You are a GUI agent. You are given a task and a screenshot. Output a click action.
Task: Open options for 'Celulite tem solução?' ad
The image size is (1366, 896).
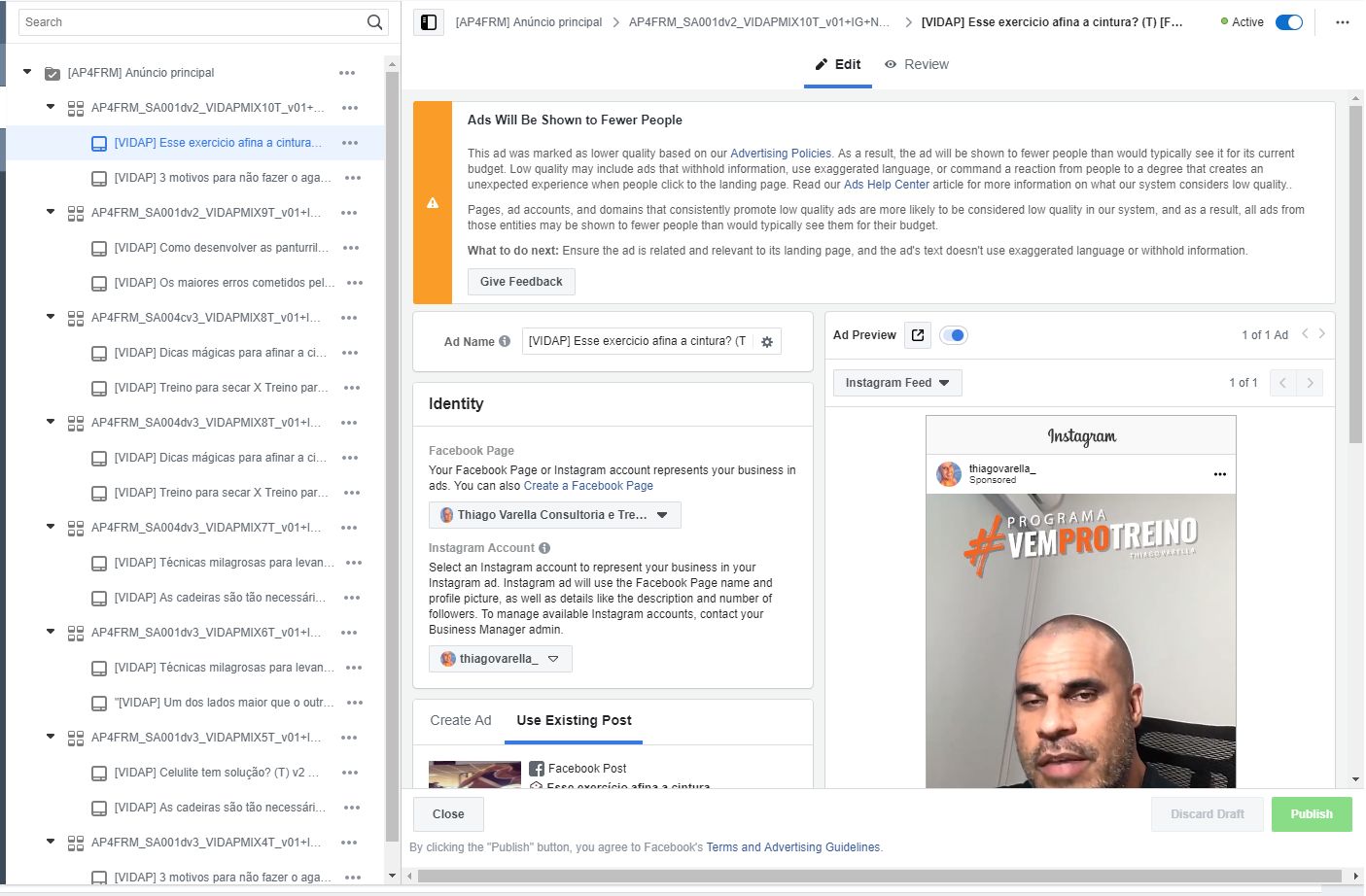[351, 773]
